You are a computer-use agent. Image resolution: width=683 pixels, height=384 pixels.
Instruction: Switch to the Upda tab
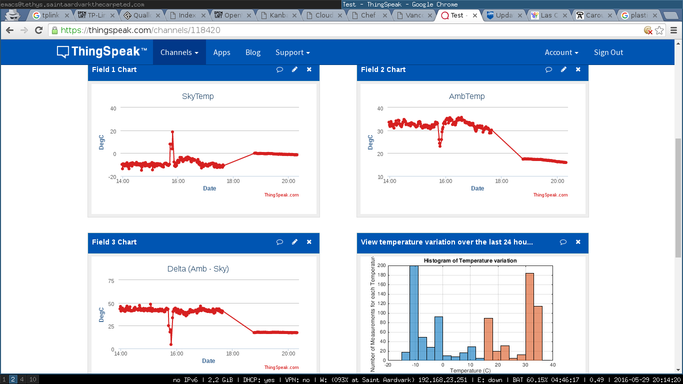tap(504, 15)
